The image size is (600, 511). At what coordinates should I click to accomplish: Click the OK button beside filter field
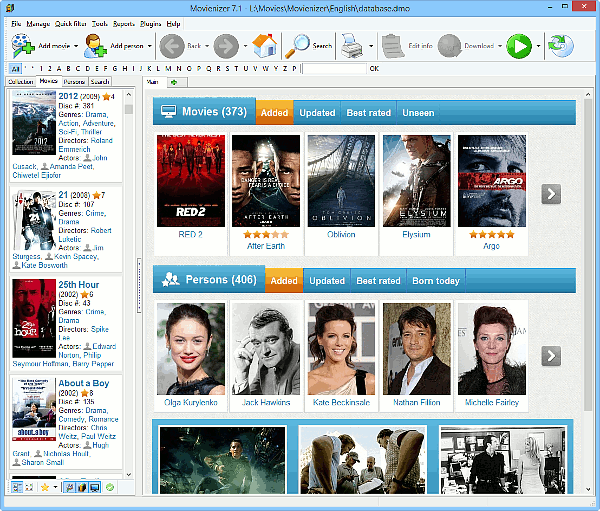tap(374, 69)
